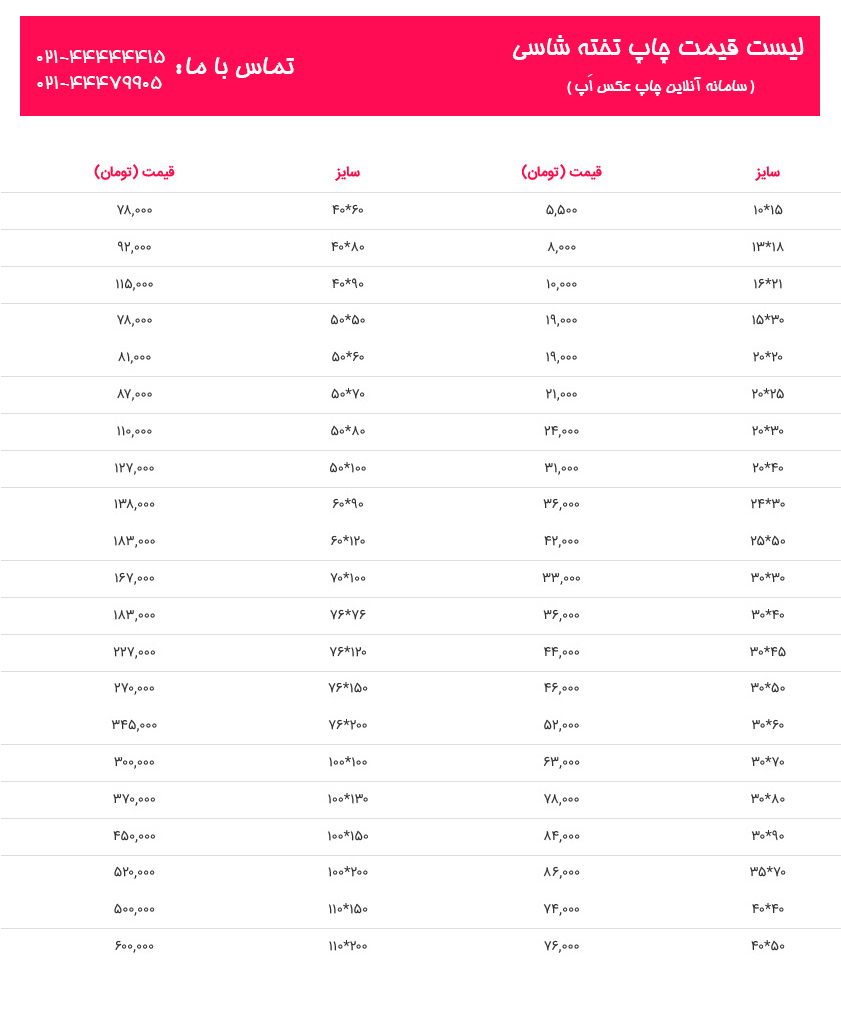The image size is (841, 1015).
Task: Select the price cell ۵,۵۰۰
Action: [x=561, y=210]
